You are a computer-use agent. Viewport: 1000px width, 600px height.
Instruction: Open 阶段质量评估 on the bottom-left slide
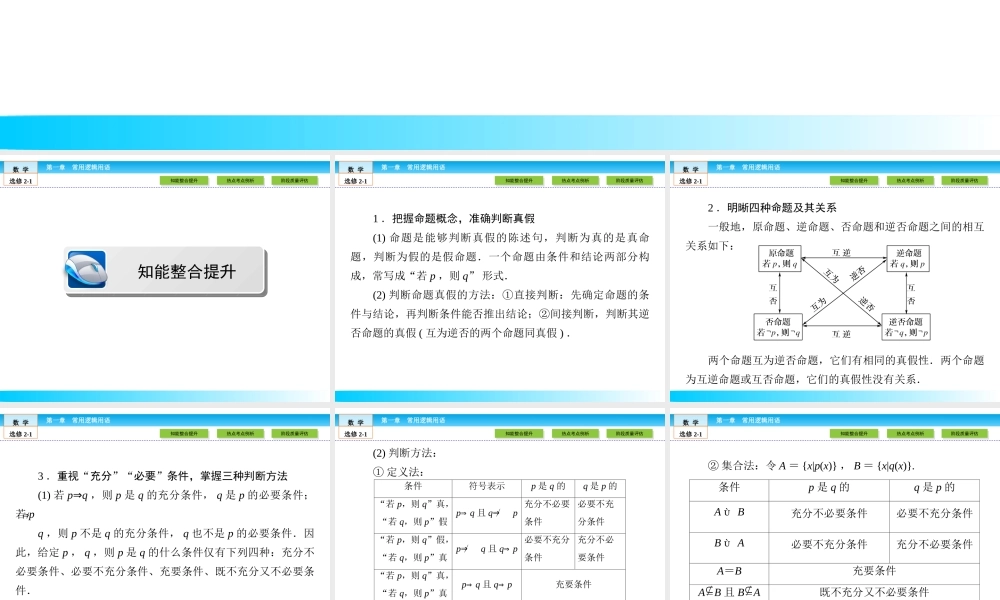click(296, 433)
